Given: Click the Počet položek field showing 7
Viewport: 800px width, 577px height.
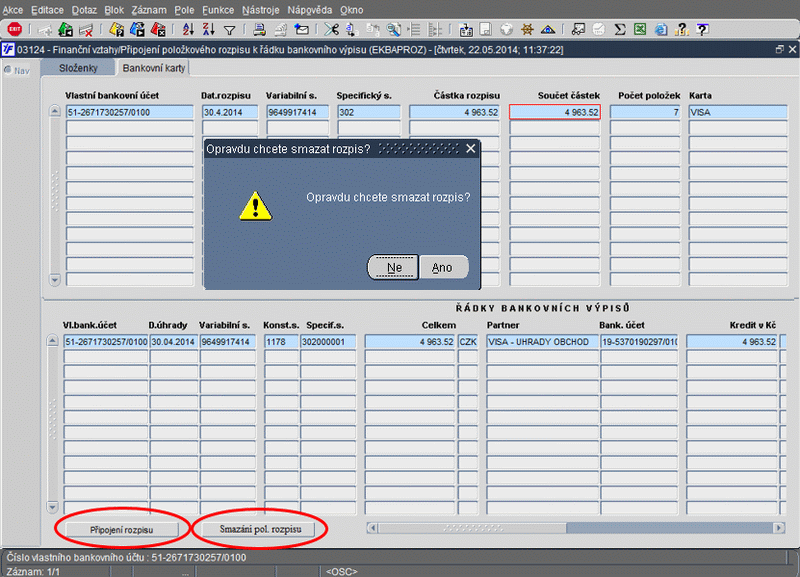Looking at the screenshot, I should (x=645, y=112).
